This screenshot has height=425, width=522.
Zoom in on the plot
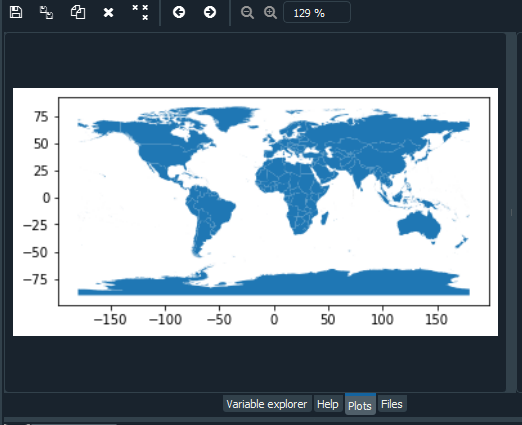[x=270, y=13]
